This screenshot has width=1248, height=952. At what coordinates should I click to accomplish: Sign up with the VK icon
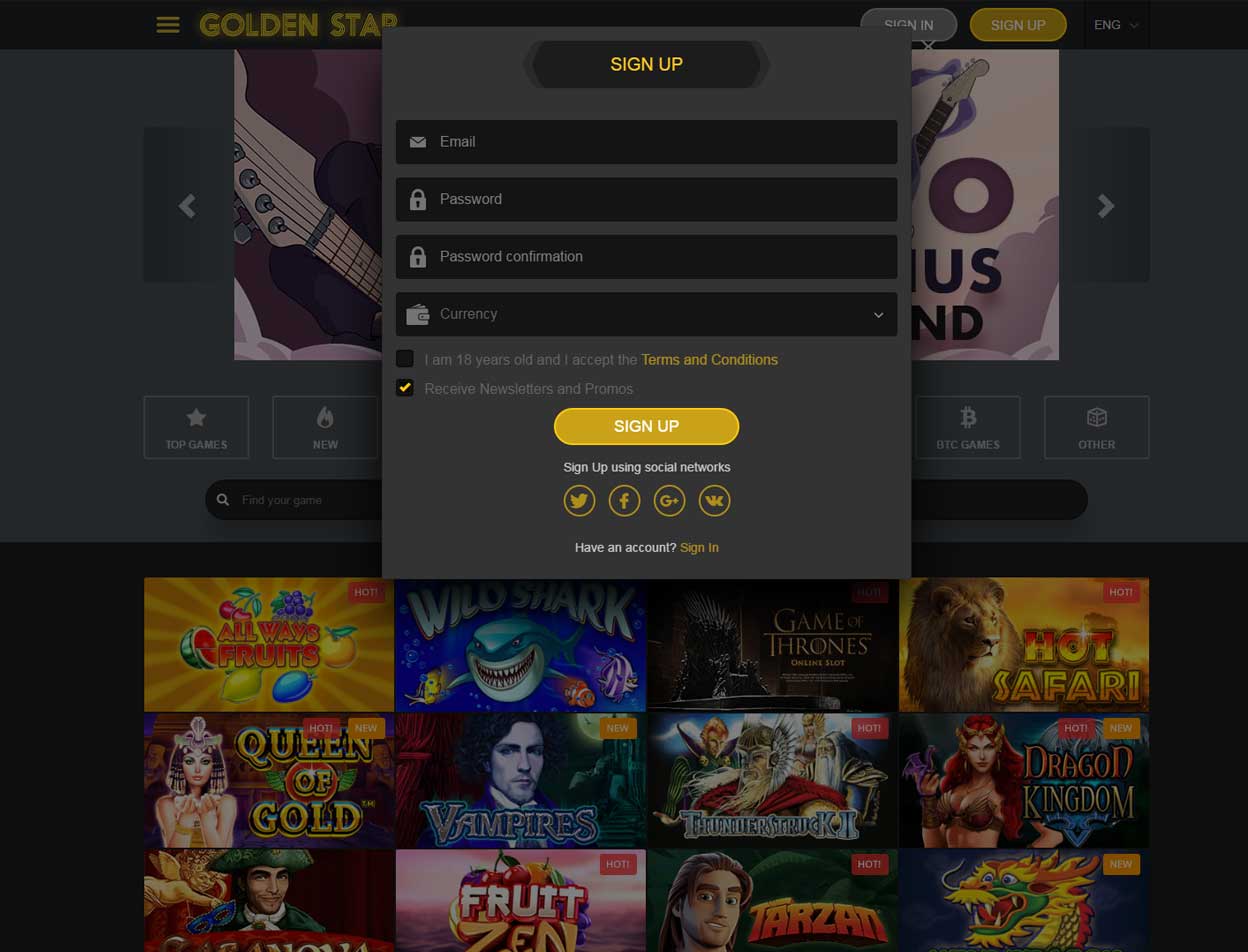pyautogui.click(x=714, y=500)
